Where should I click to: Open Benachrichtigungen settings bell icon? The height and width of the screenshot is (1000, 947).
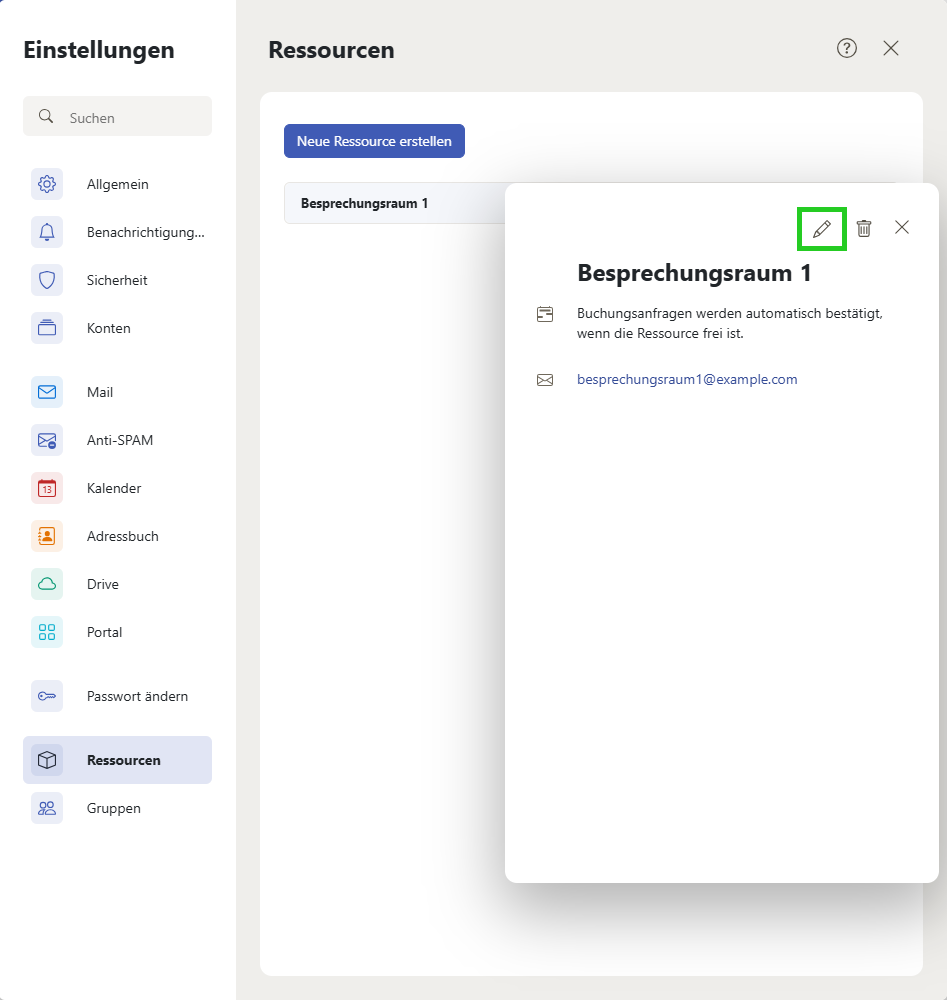coord(47,232)
